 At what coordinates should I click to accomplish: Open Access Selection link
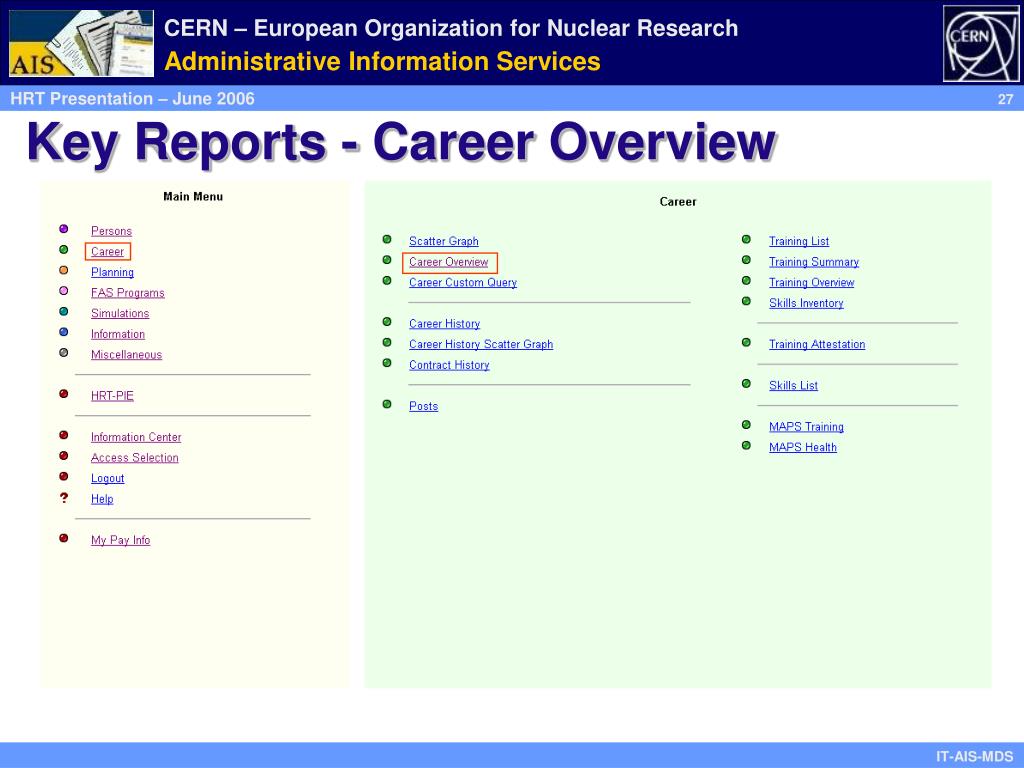135,458
